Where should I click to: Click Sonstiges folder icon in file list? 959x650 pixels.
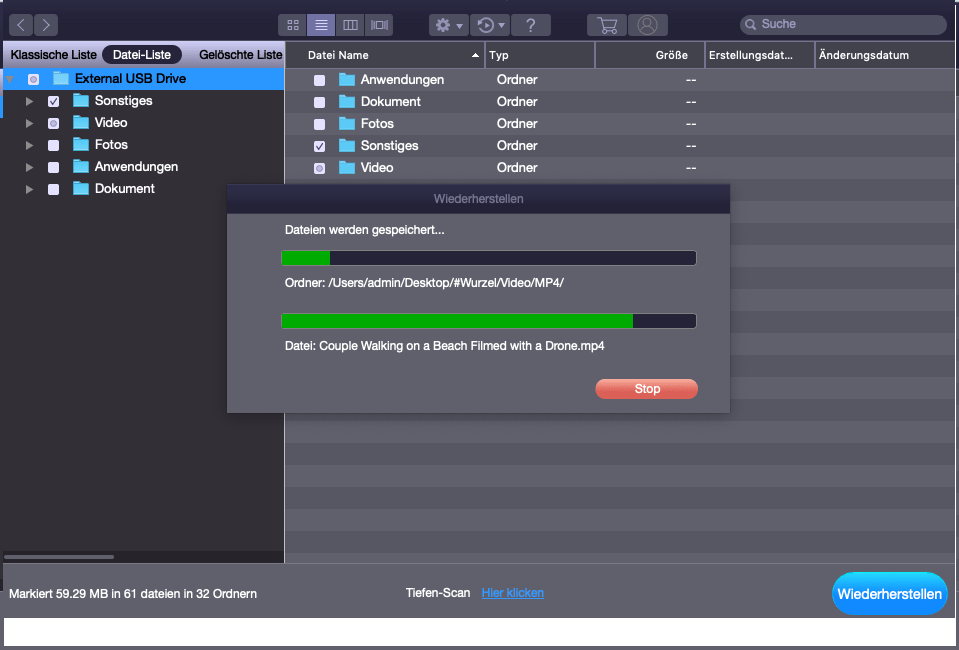point(347,146)
